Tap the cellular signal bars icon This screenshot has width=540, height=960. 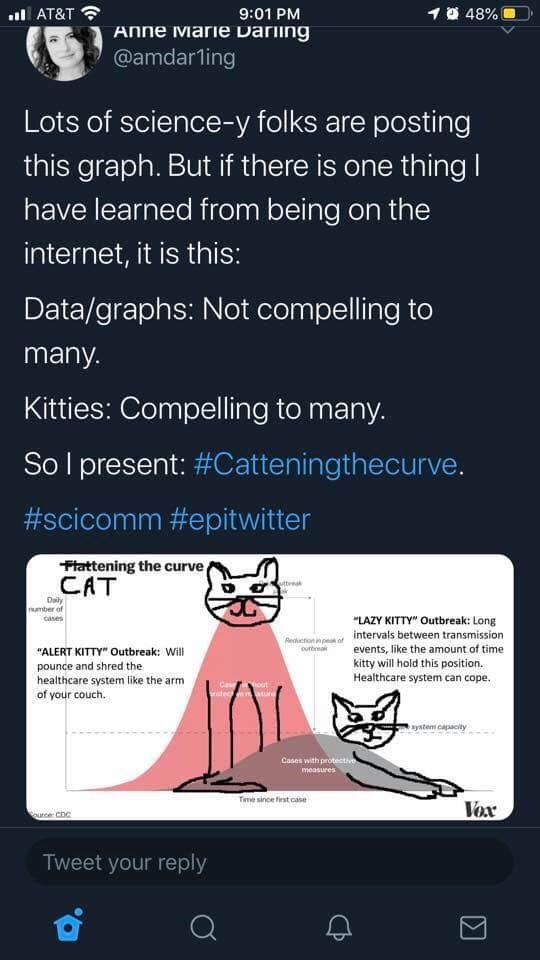pyautogui.click(x=20, y=13)
